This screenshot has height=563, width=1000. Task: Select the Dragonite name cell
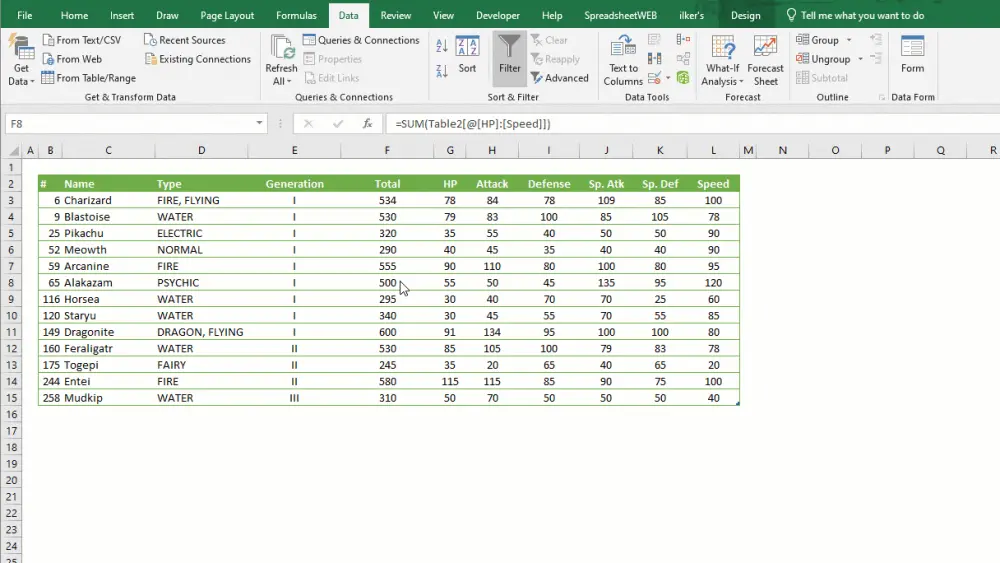click(x=108, y=332)
